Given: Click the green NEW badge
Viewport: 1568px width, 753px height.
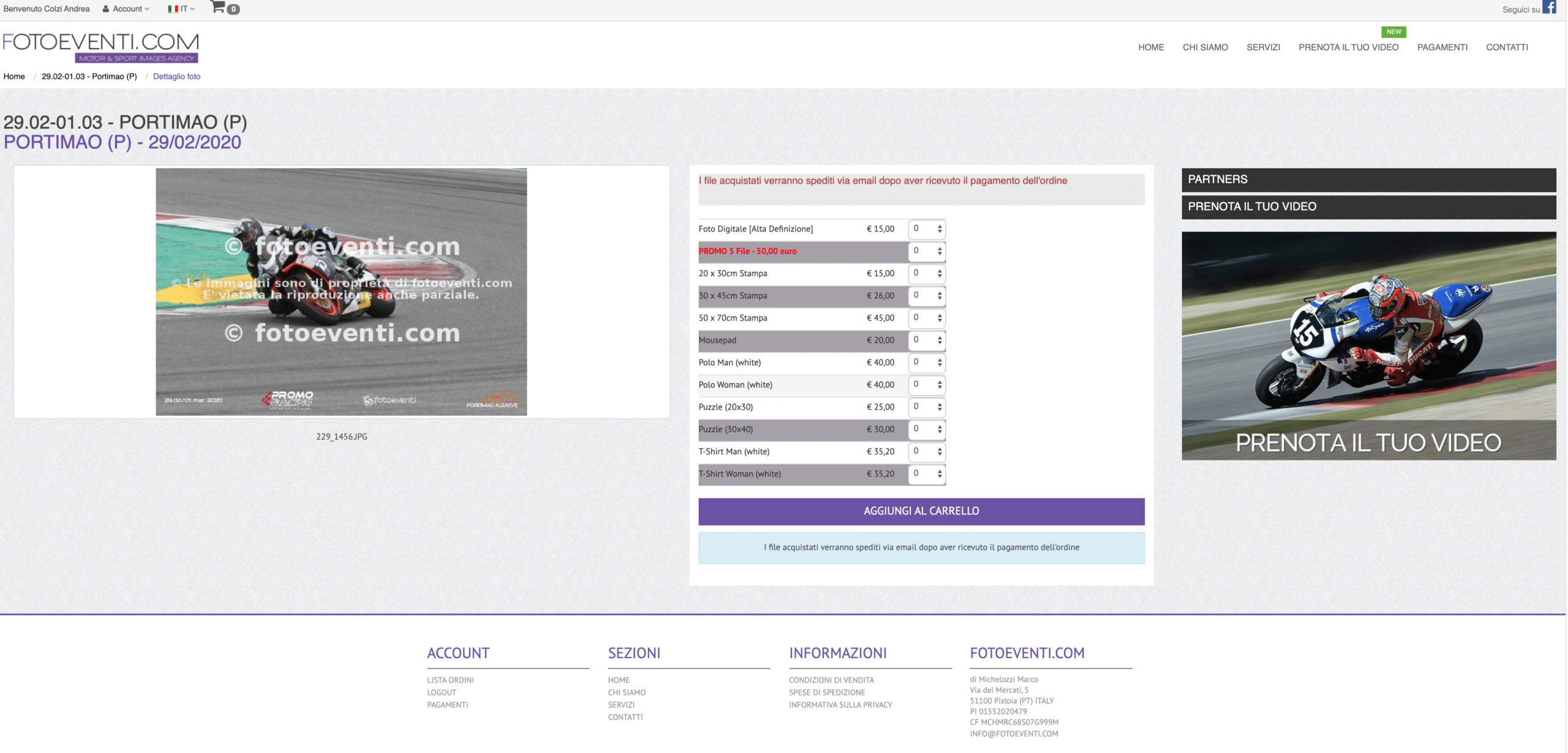Looking at the screenshot, I should (1393, 32).
